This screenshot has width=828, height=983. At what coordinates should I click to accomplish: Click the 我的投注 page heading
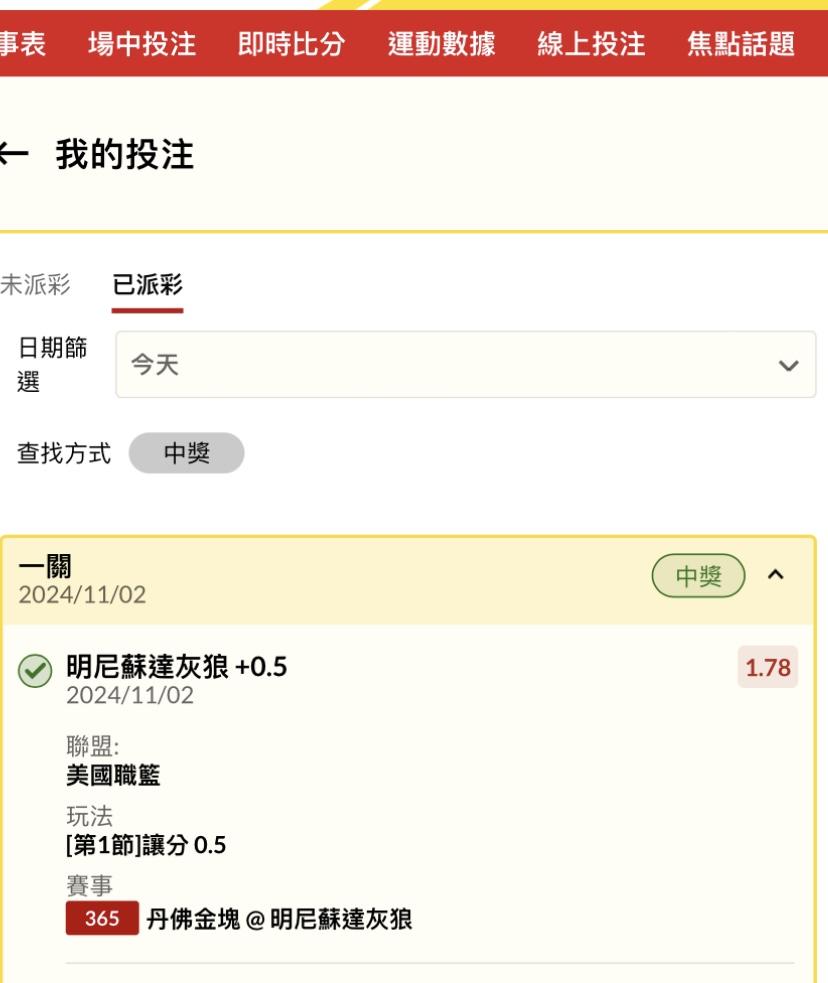(x=124, y=155)
